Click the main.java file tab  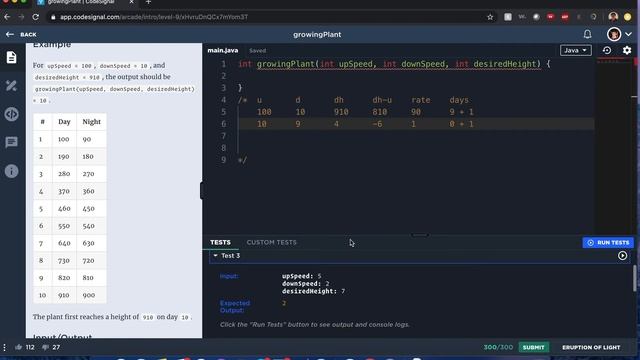[x=223, y=50]
